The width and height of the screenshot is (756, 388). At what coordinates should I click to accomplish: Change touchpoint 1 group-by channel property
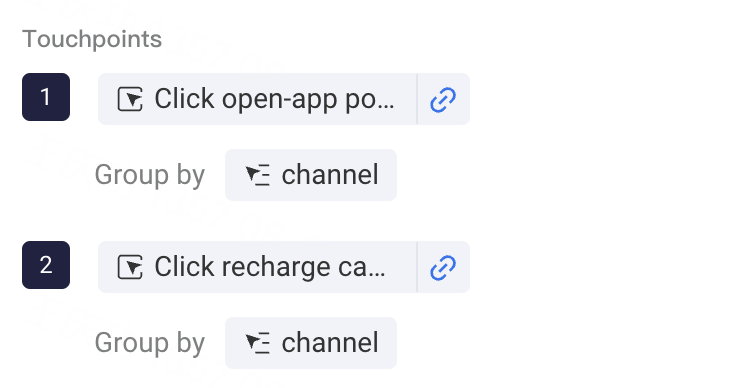tap(311, 175)
